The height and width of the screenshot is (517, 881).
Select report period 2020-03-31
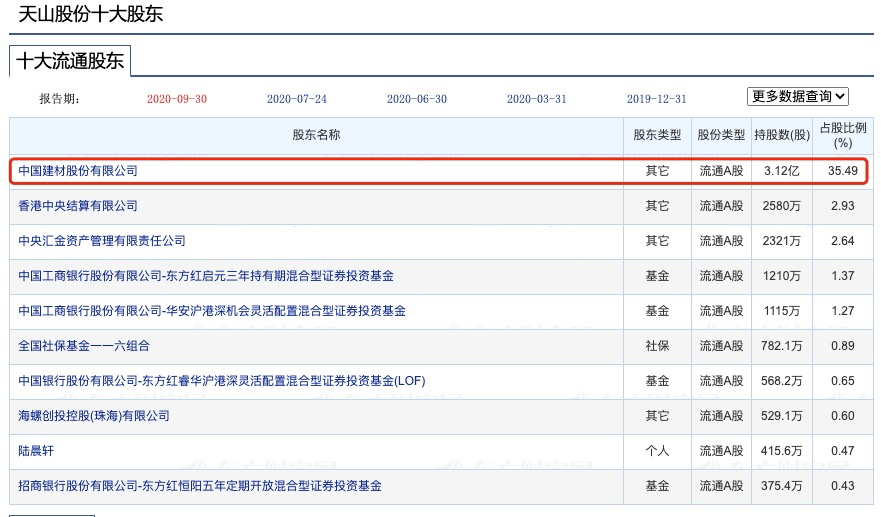[537, 99]
